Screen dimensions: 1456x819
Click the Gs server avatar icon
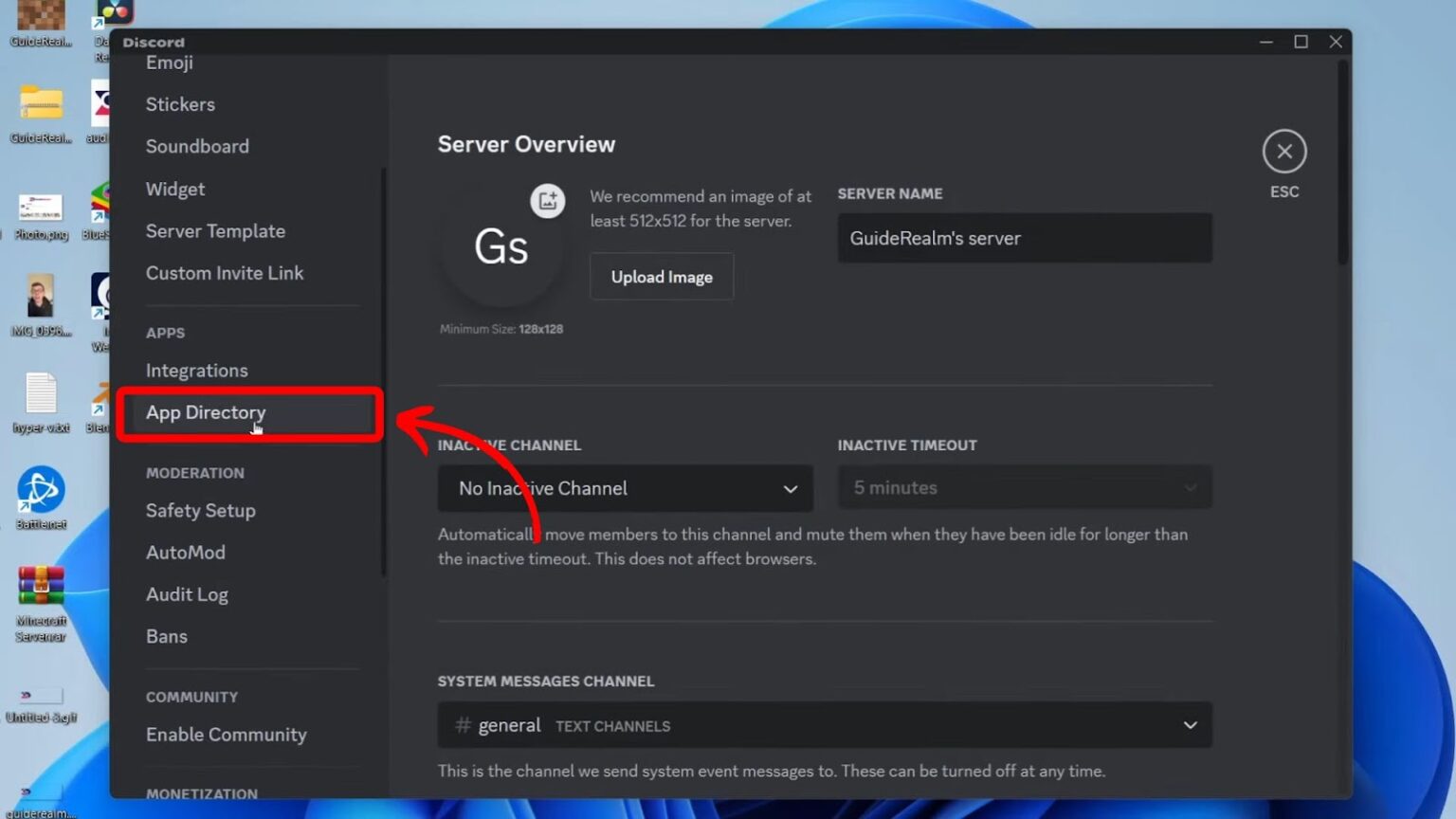pos(500,246)
